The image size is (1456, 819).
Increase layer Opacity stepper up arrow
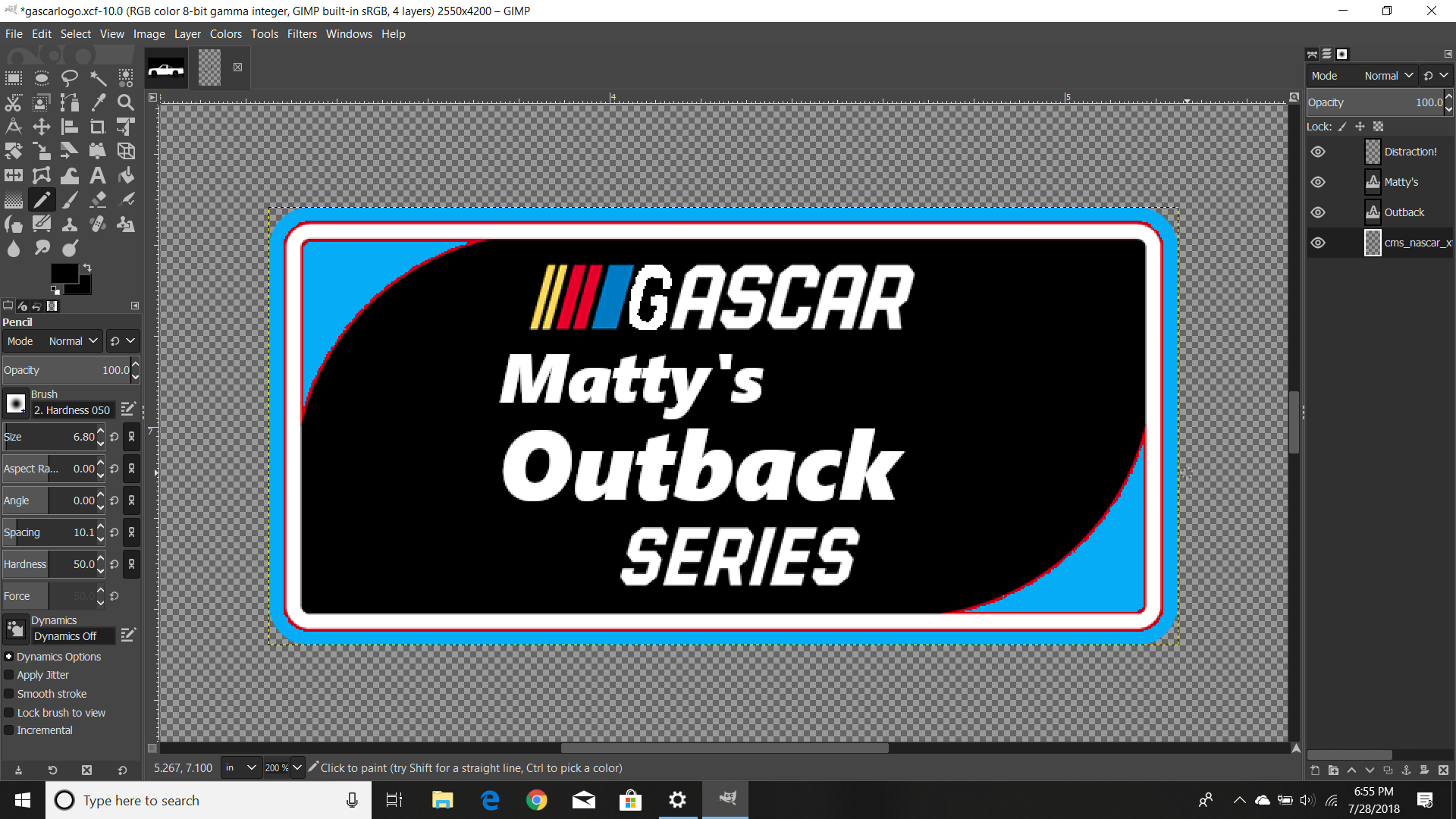pos(1448,97)
